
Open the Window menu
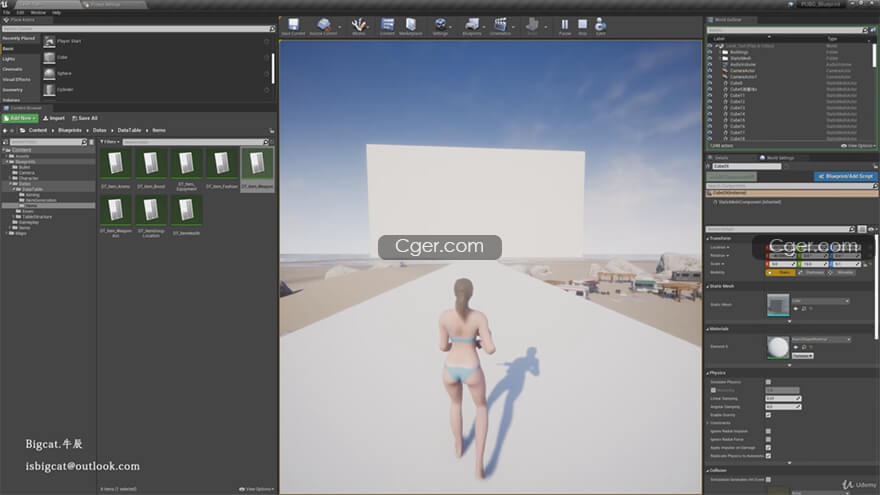(38, 12)
